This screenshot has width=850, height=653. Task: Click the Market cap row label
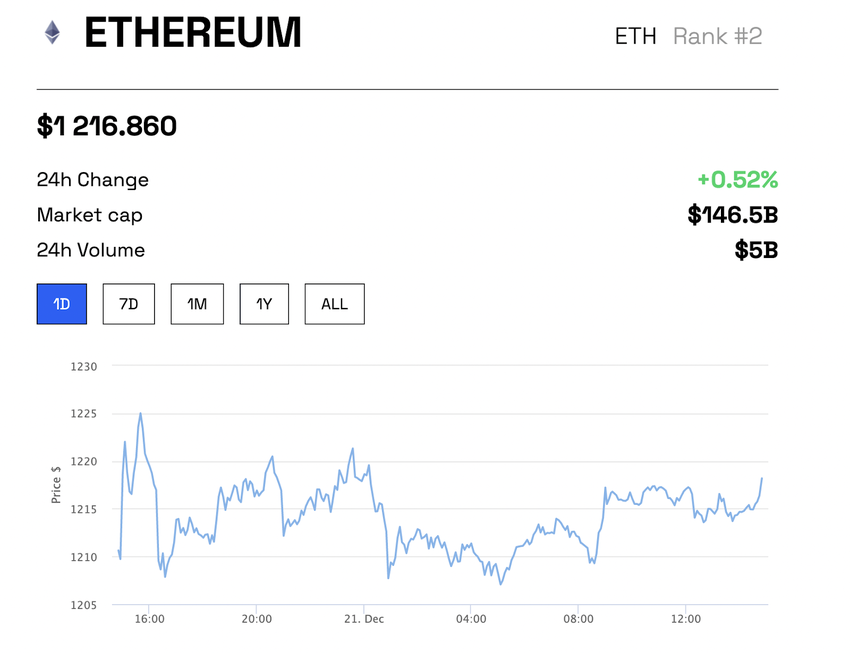(x=89, y=215)
